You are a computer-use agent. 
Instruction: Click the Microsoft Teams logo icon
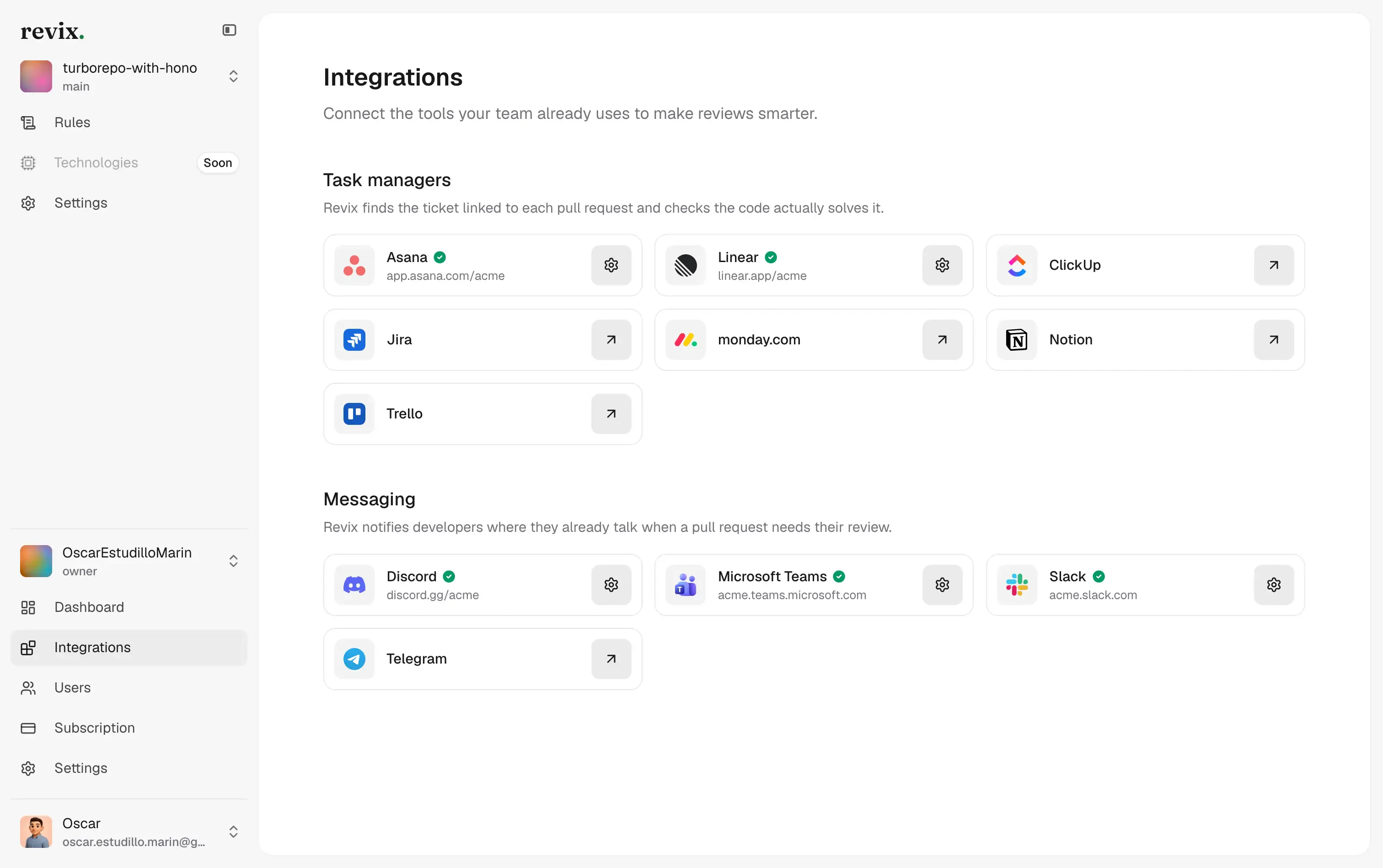[686, 585]
